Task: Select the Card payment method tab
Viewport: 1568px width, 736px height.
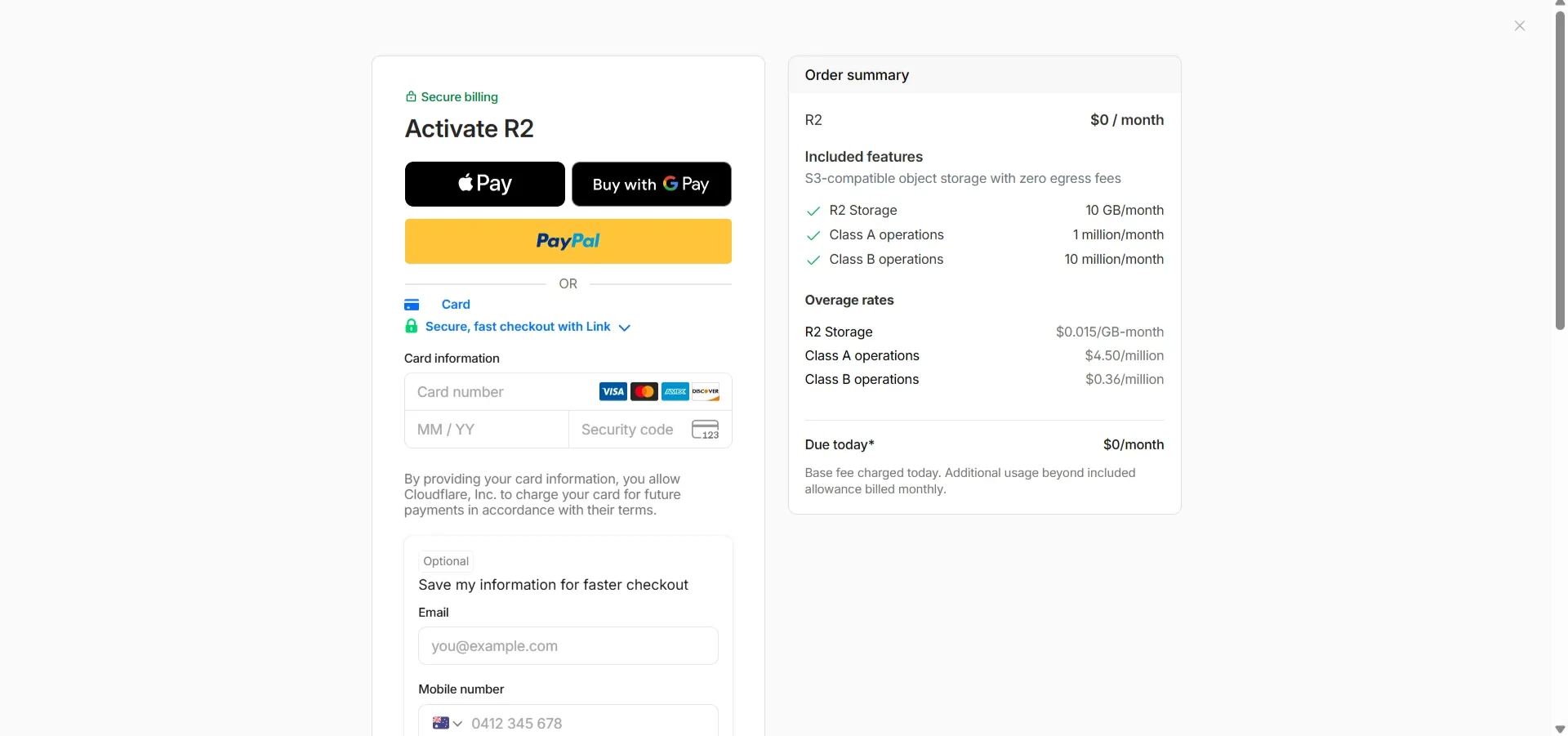Action: click(x=456, y=305)
